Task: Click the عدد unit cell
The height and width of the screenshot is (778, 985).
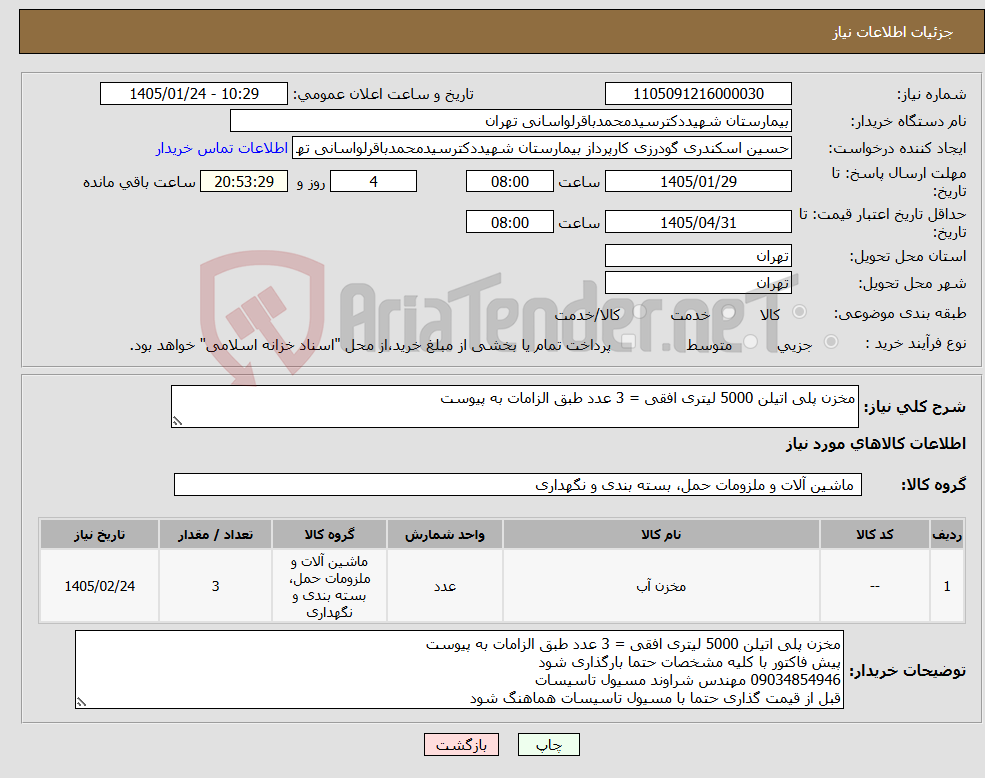Action: [x=445, y=586]
